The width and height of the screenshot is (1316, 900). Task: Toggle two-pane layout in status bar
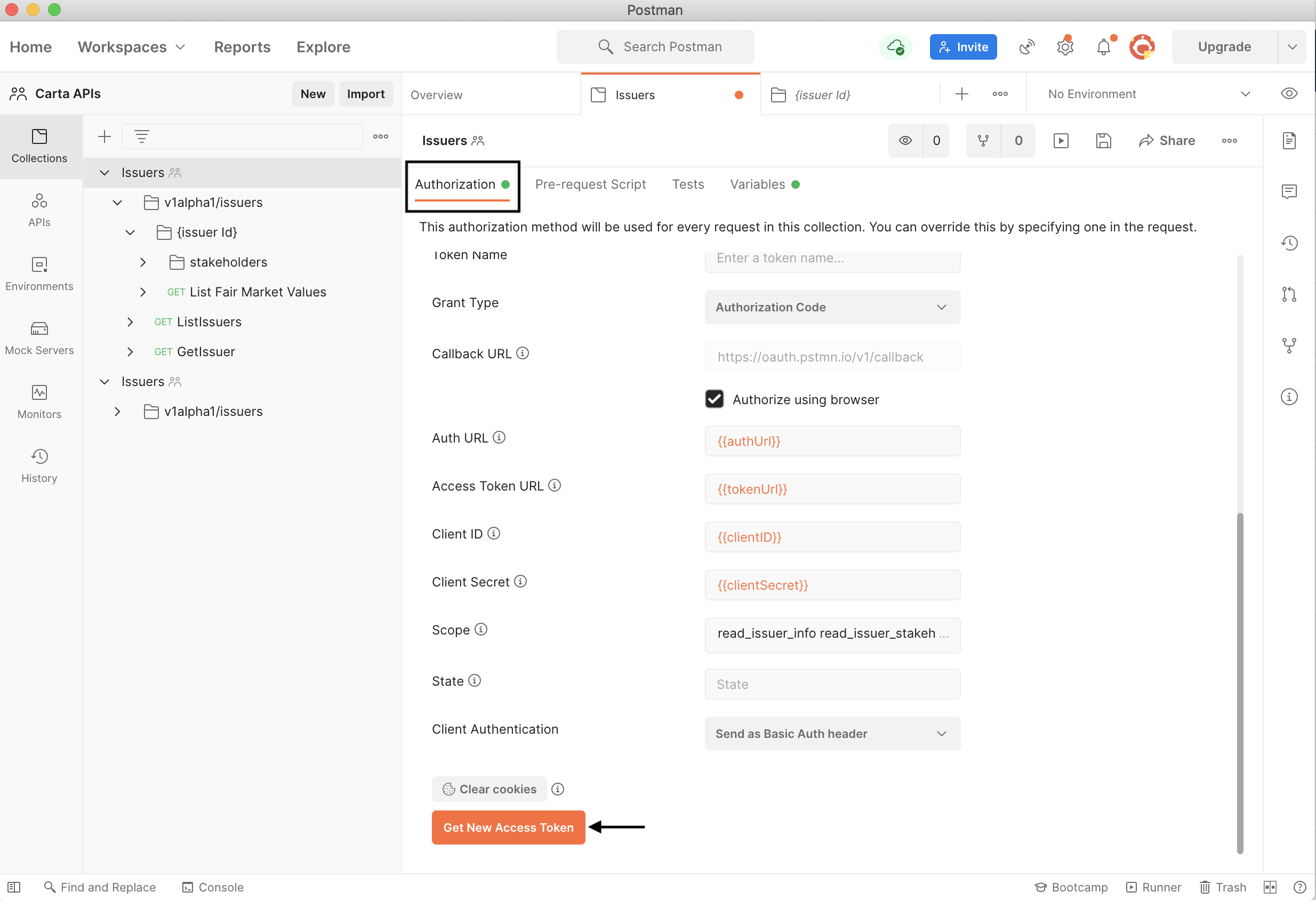pos(1270,887)
